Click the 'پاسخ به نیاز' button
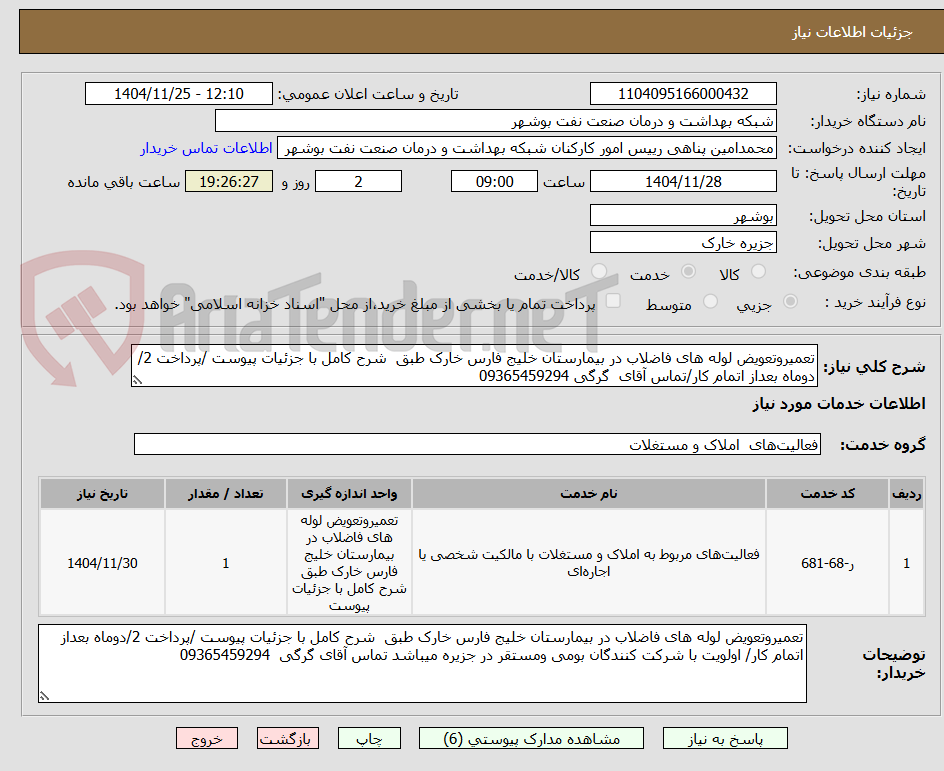 point(725,738)
